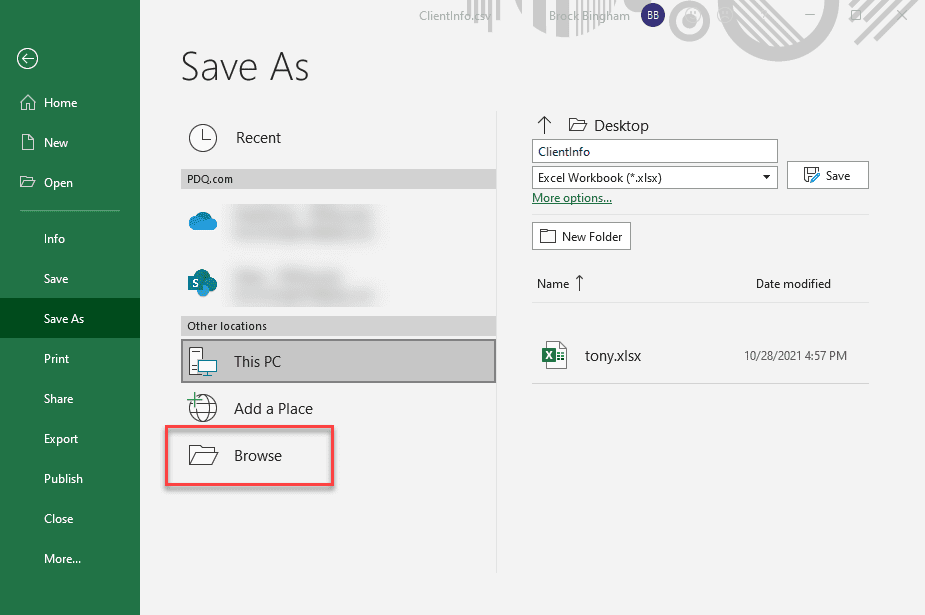
Task: Click the Excel Workbook (*.xlsx) file type box
Action: click(655, 177)
